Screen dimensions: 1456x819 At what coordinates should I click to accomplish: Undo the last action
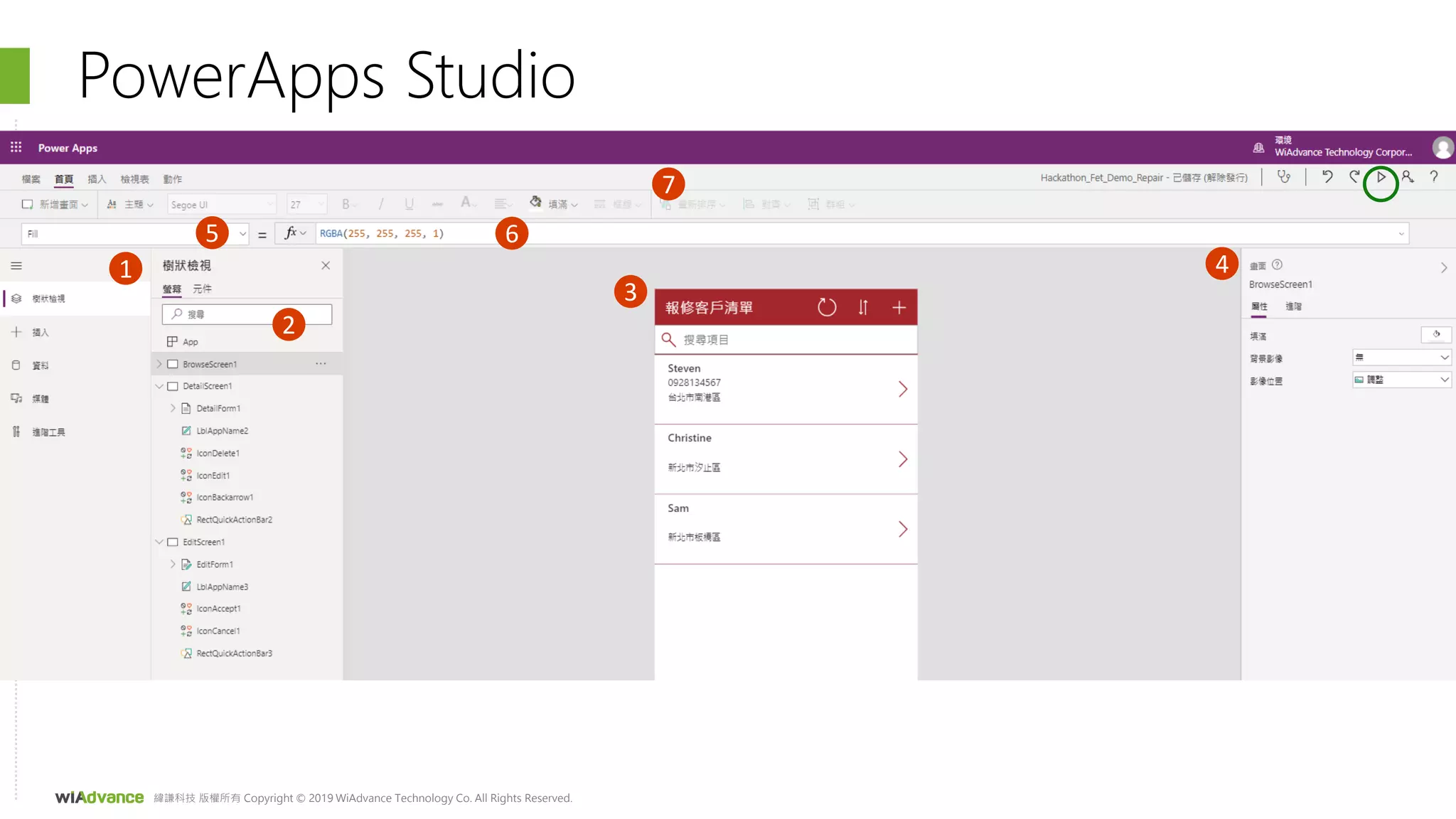click(1327, 177)
